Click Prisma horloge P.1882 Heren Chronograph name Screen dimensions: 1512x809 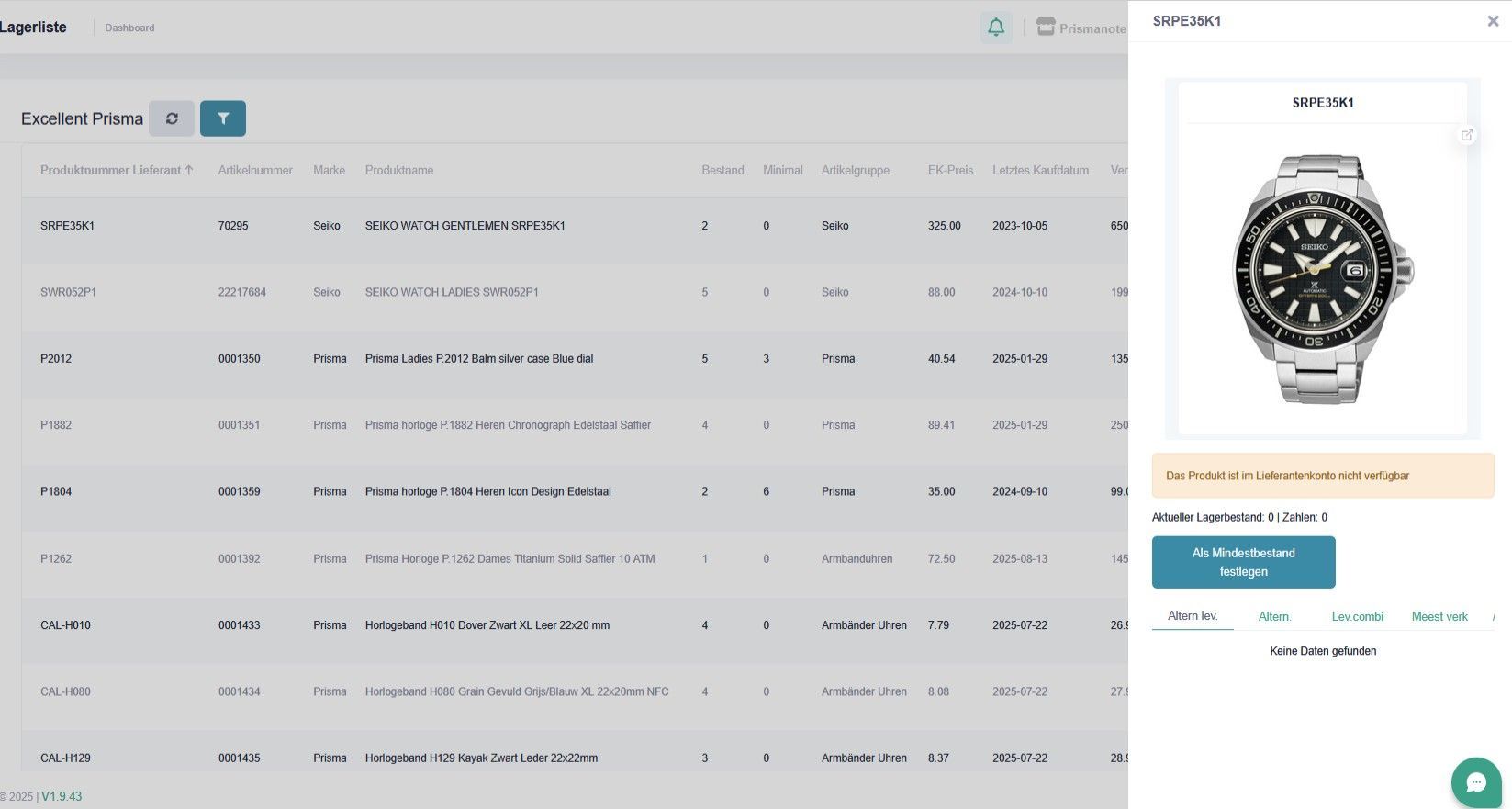click(508, 425)
